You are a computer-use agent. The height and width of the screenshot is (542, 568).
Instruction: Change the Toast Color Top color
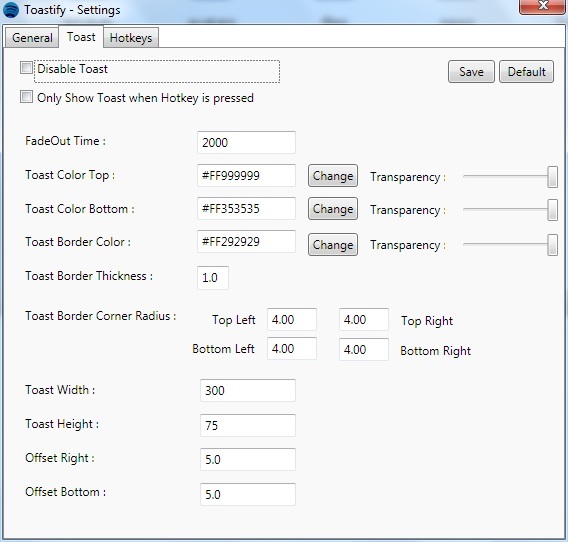[333, 176]
